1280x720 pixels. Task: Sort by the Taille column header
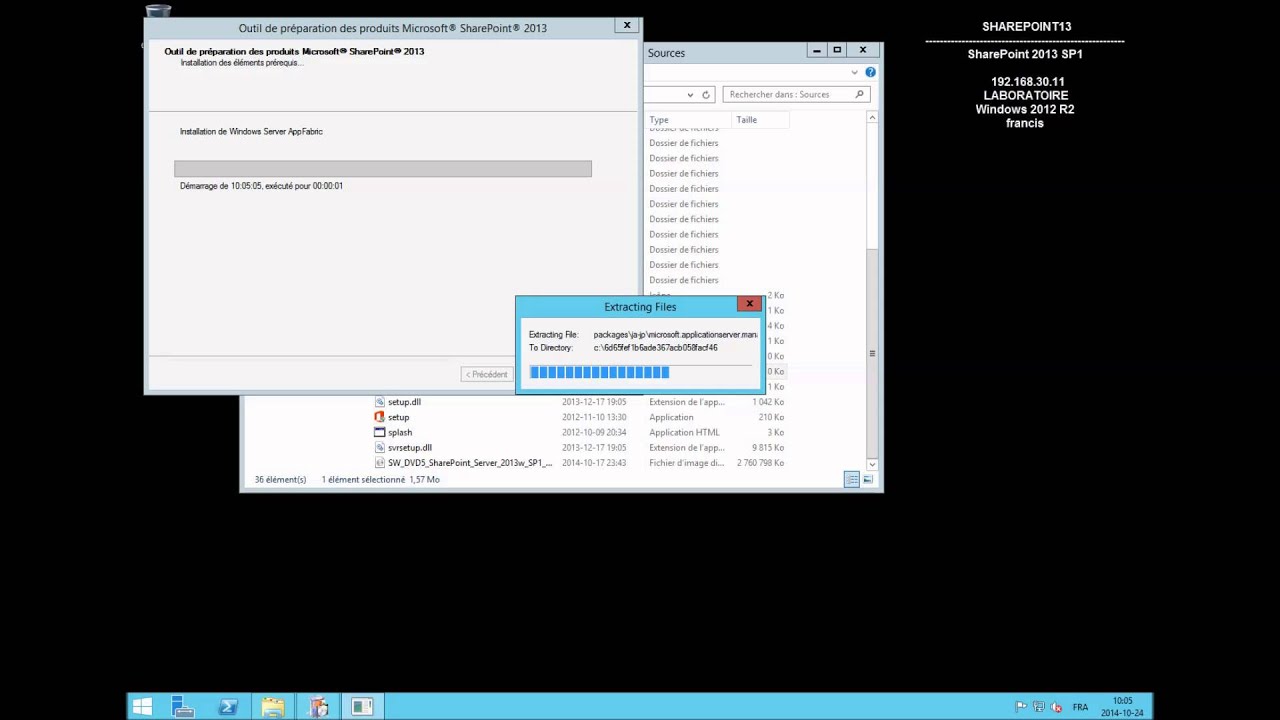coord(760,120)
